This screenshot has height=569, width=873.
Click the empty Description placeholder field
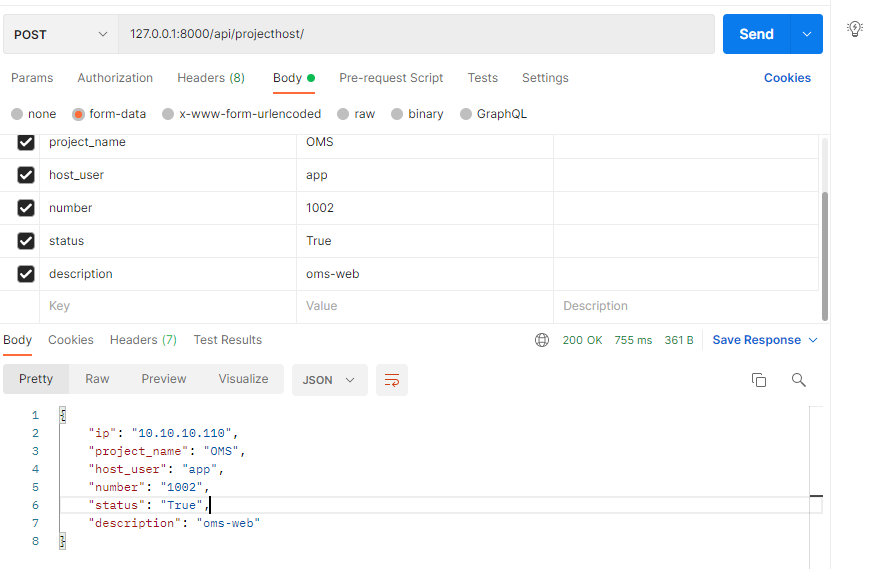[x=686, y=306]
